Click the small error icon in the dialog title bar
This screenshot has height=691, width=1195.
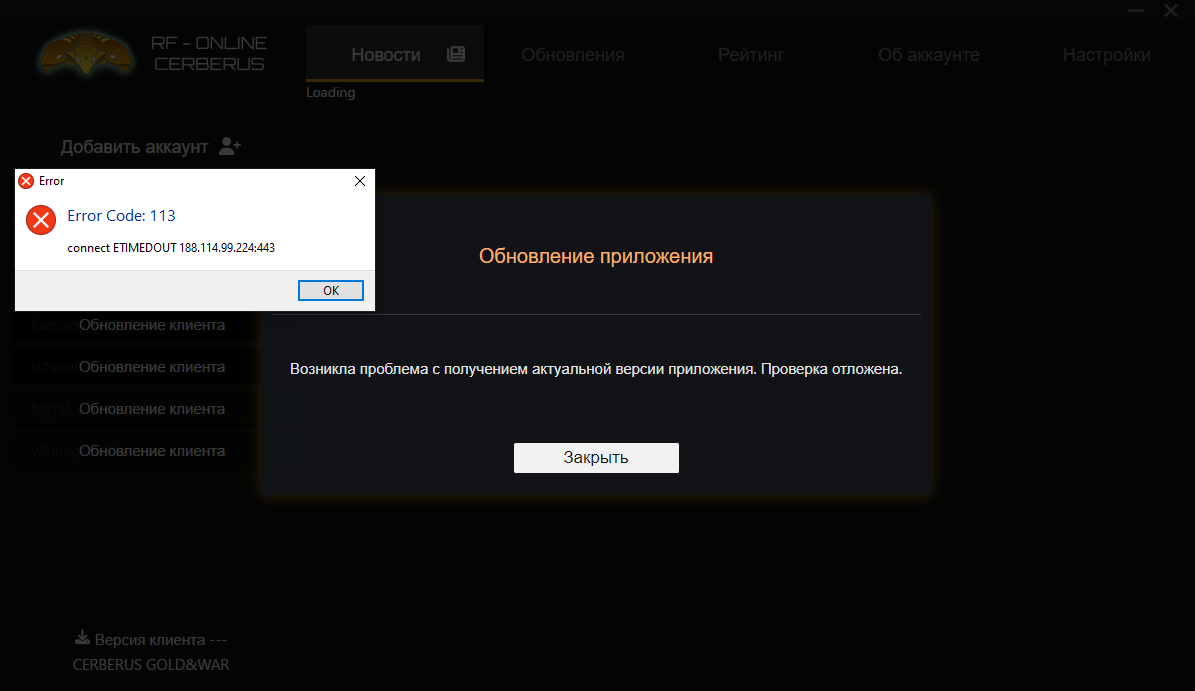click(x=26, y=181)
